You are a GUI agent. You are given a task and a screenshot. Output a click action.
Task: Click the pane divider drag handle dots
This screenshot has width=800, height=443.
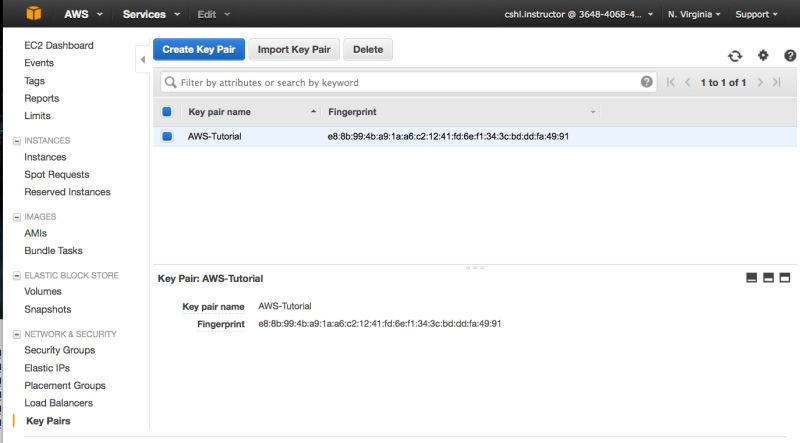(x=475, y=267)
